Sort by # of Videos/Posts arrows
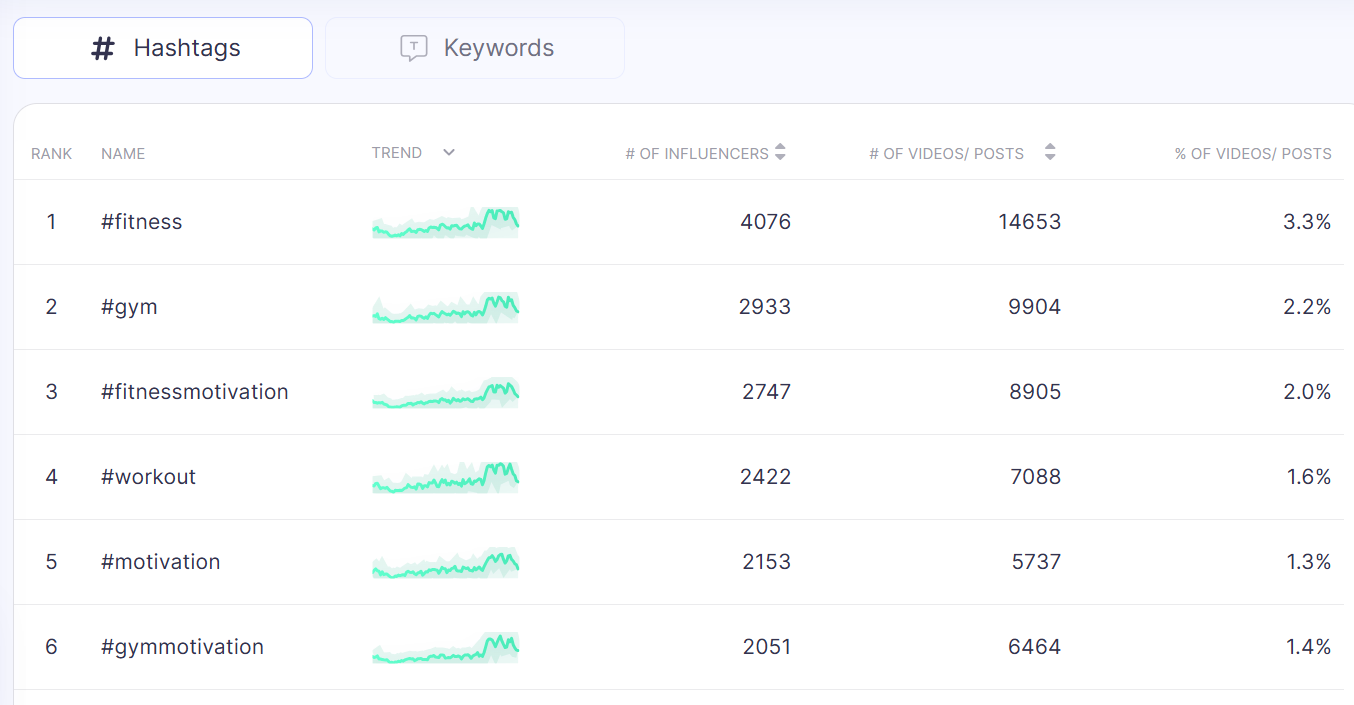This screenshot has height=705, width=1354. tap(1050, 153)
